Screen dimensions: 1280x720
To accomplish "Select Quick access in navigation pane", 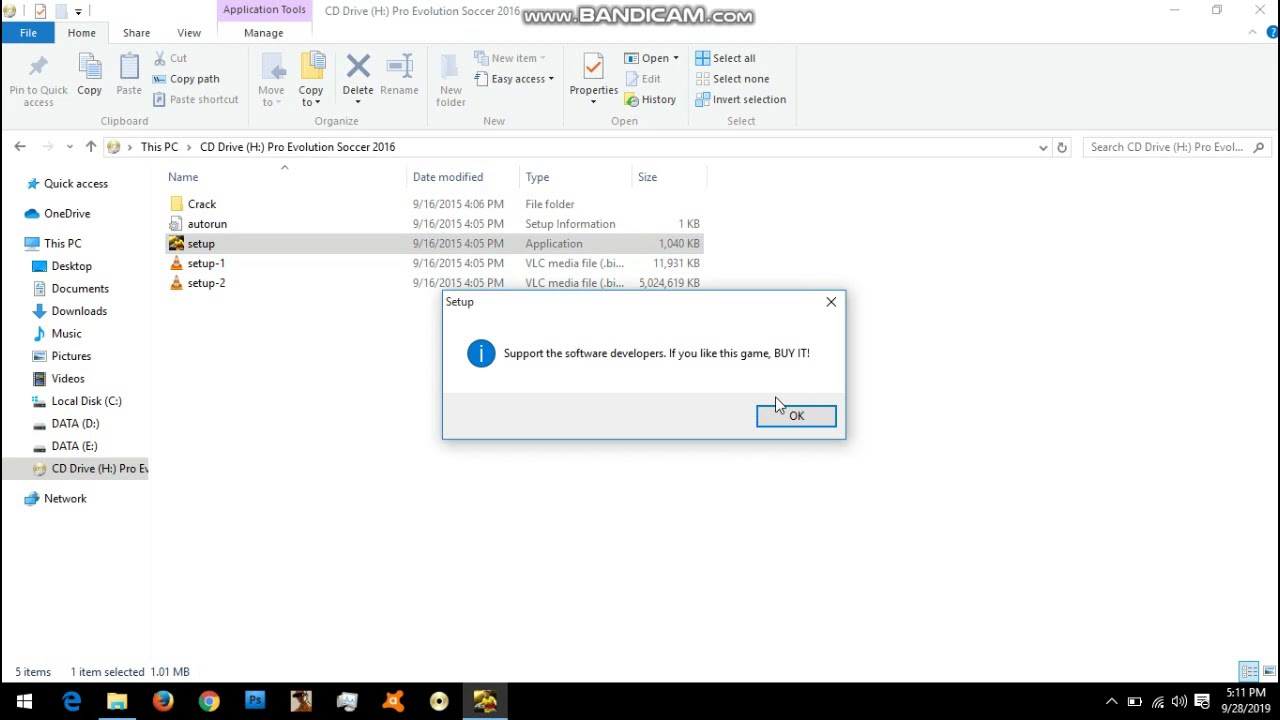I will (x=76, y=184).
